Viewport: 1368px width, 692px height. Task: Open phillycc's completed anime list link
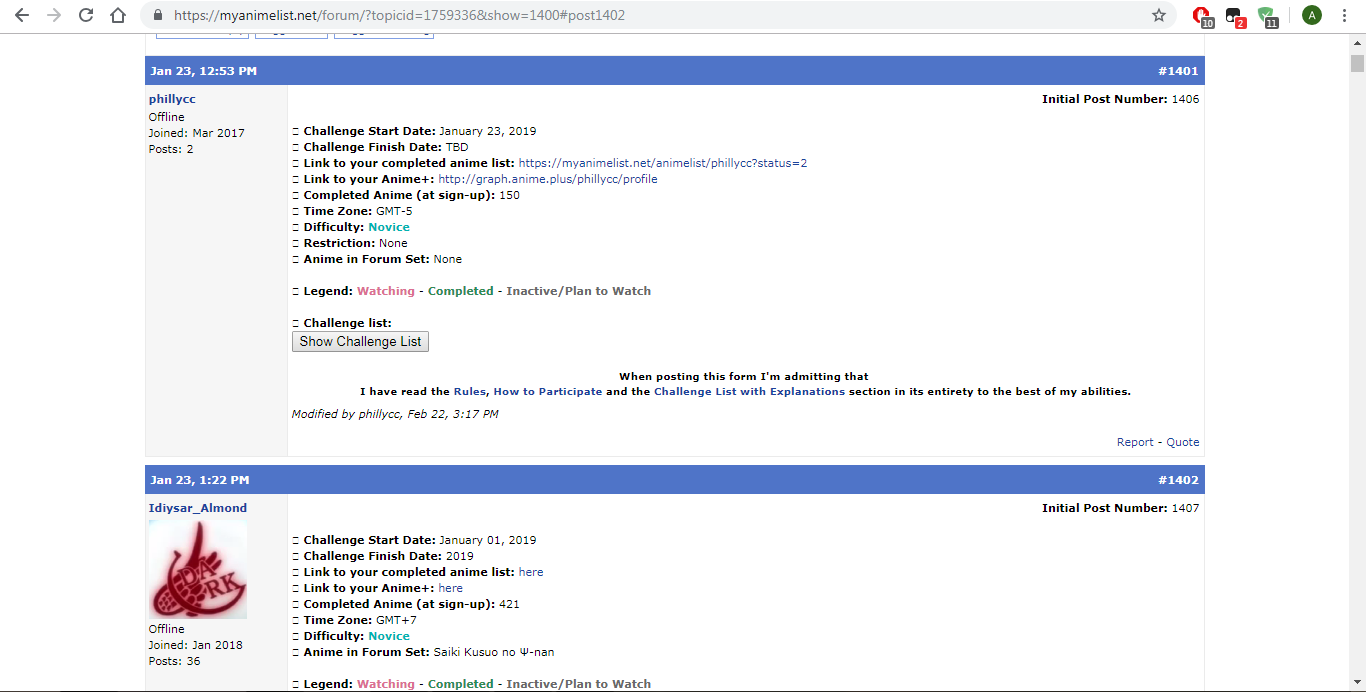click(x=662, y=163)
